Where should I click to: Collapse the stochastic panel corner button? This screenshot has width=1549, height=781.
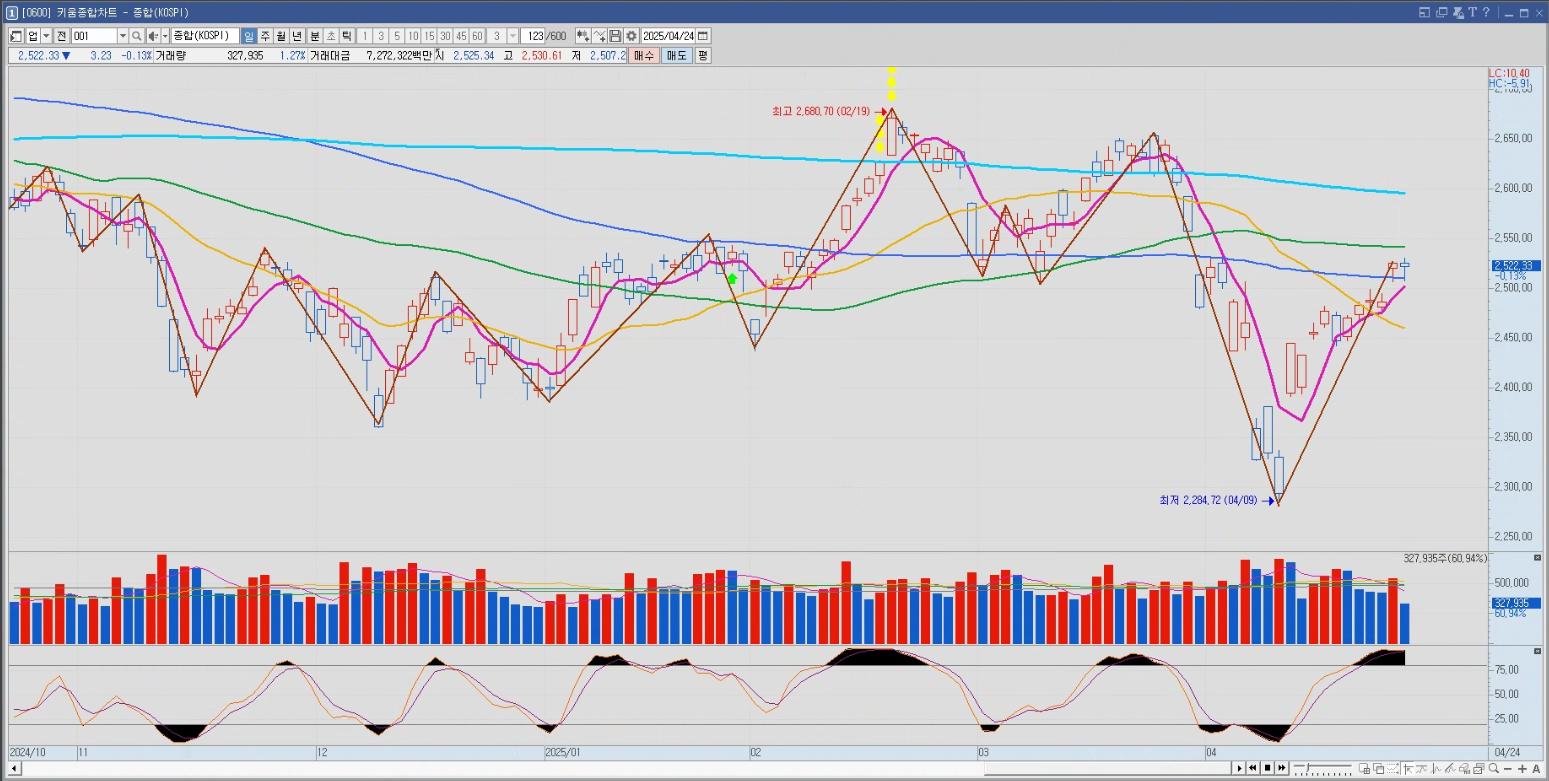tap(1538, 651)
